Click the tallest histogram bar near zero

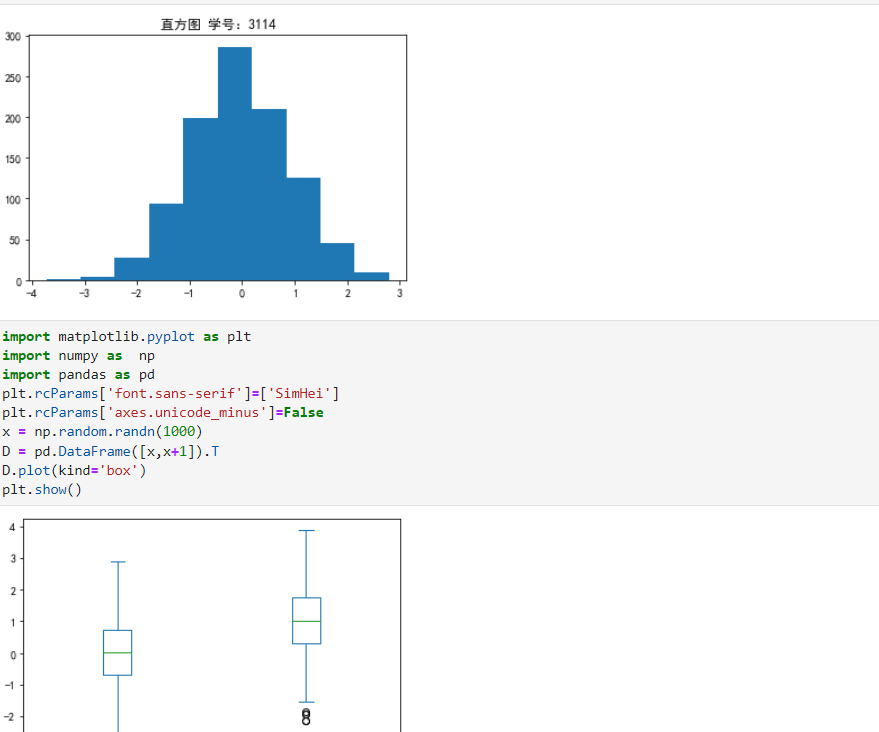point(235,164)
